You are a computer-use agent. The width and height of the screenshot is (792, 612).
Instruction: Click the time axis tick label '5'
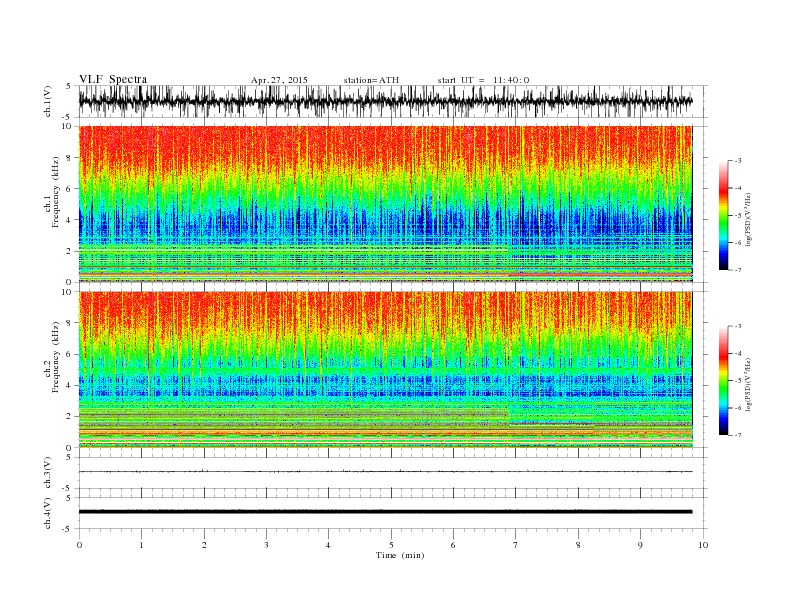click(x=391, y=545)
